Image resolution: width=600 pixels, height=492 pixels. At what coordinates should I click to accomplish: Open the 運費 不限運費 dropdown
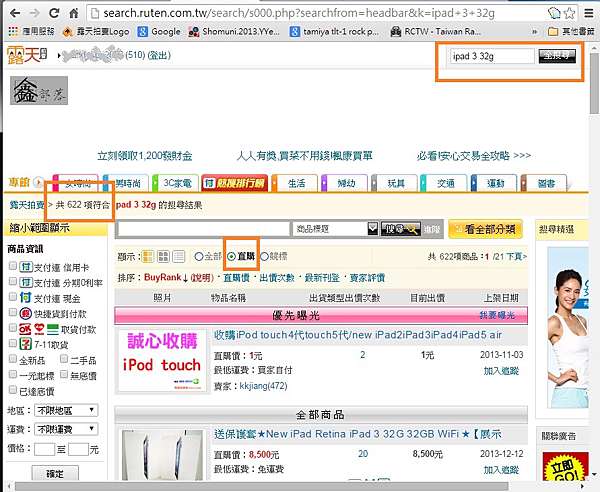(66, 429)
